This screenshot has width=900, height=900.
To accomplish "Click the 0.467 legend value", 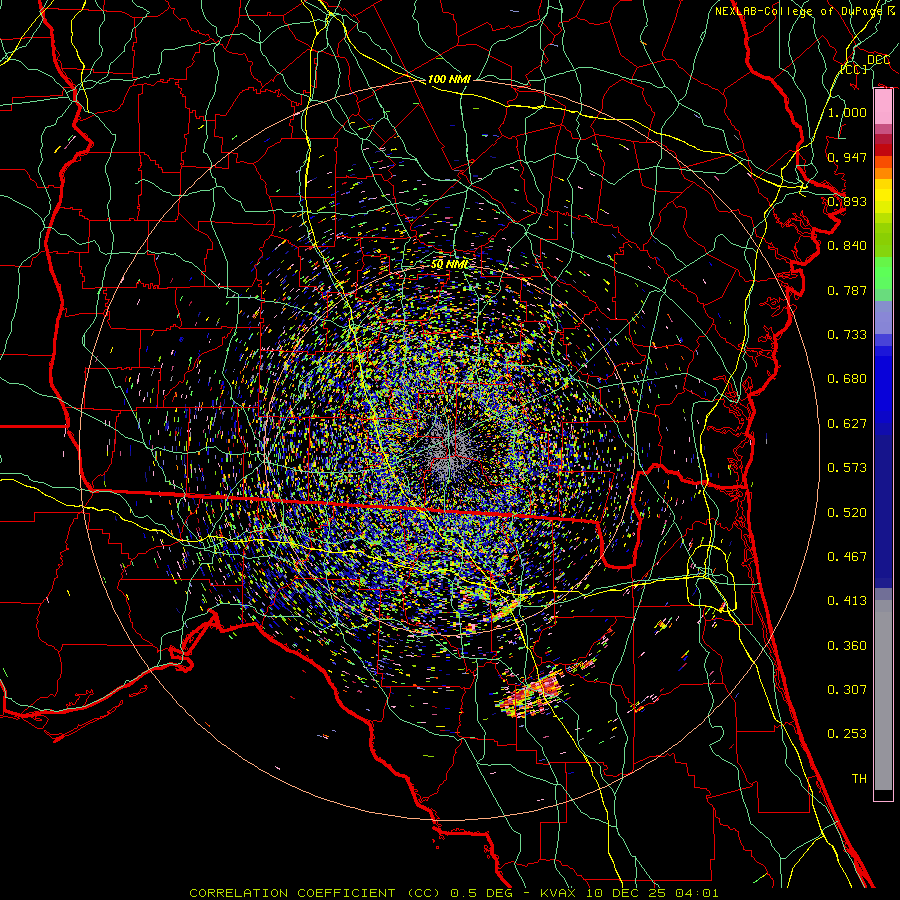I will [847, 557].
